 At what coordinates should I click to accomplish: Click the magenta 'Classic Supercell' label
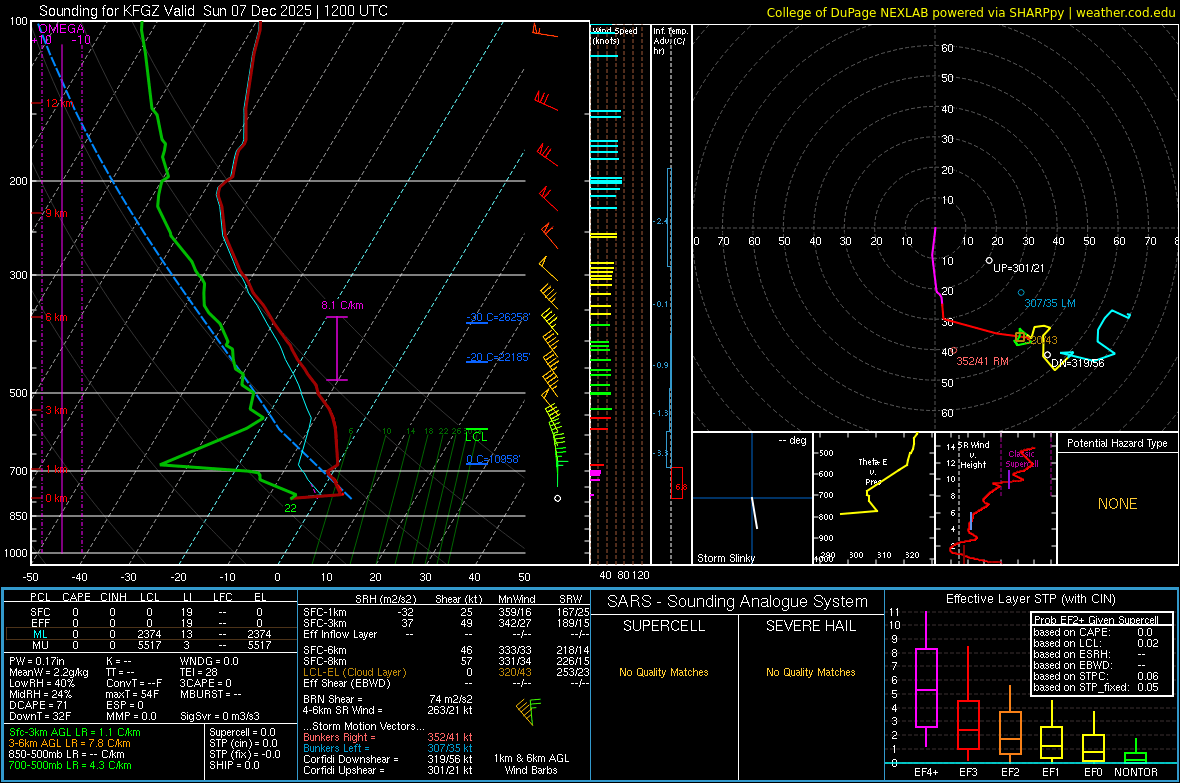pos(1022,459)
